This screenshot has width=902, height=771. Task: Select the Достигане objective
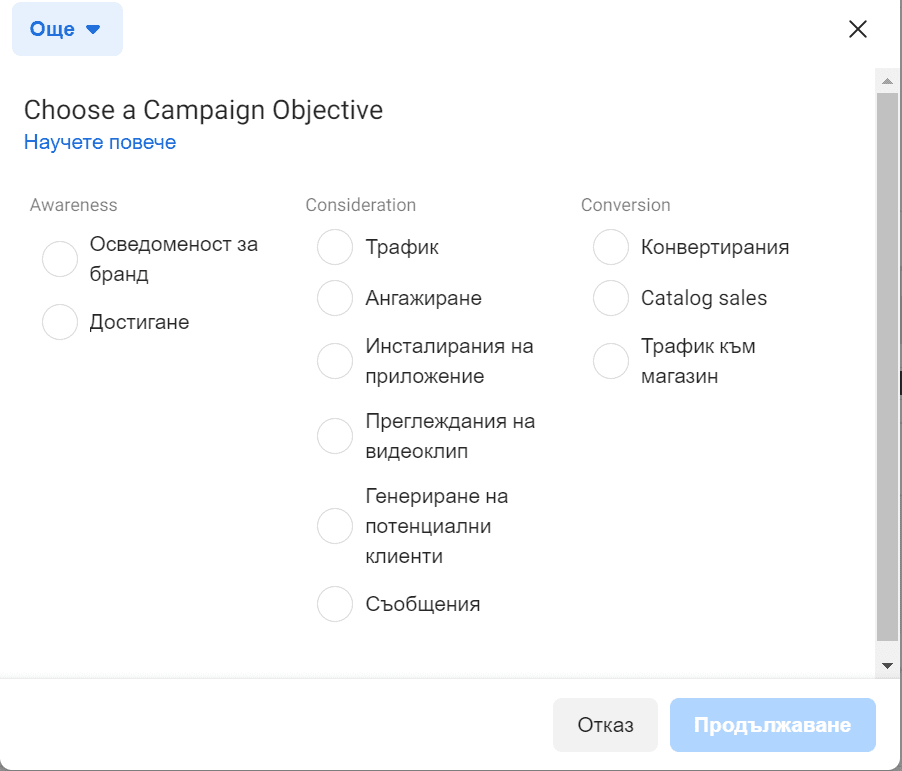point(60,321)
